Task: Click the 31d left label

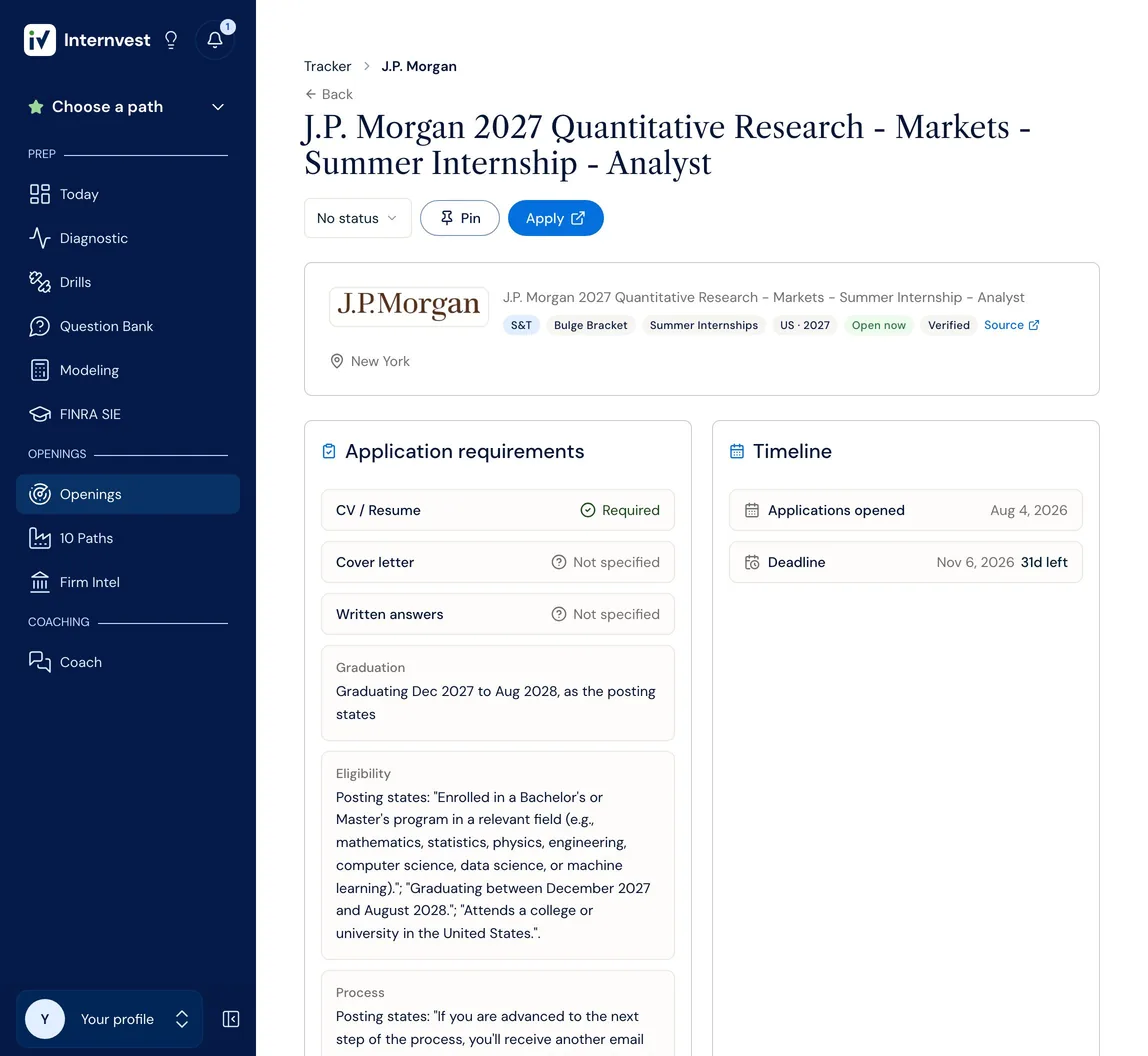Action: tap(1044, 562)
